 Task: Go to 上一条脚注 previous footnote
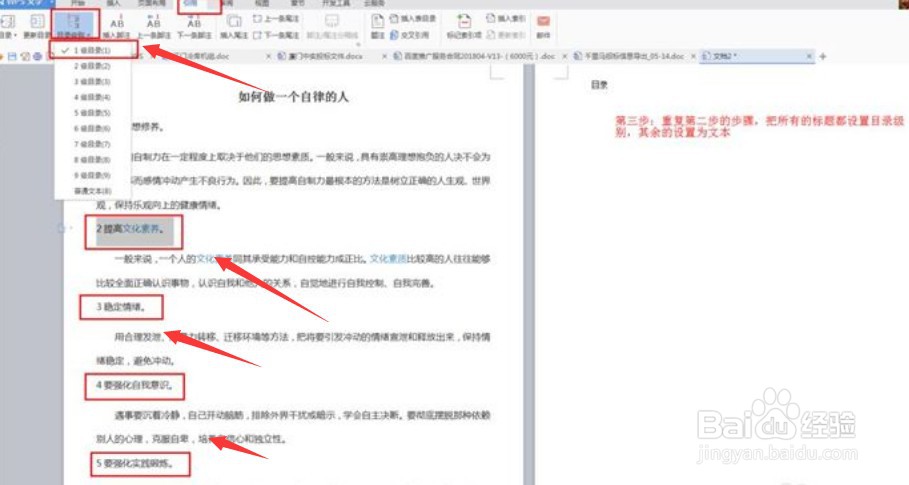pyautogui.click(x=154, y=27)
